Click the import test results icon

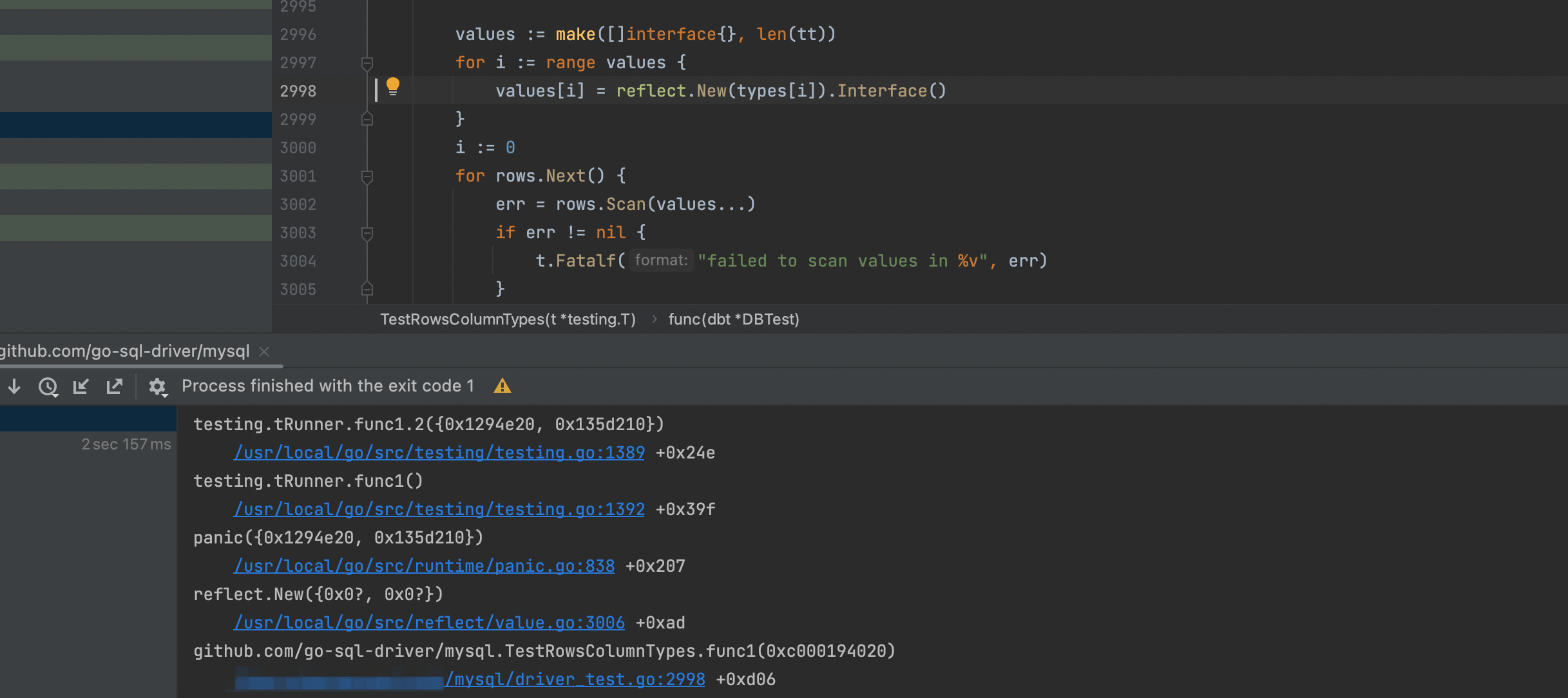[x=81, y=386]
